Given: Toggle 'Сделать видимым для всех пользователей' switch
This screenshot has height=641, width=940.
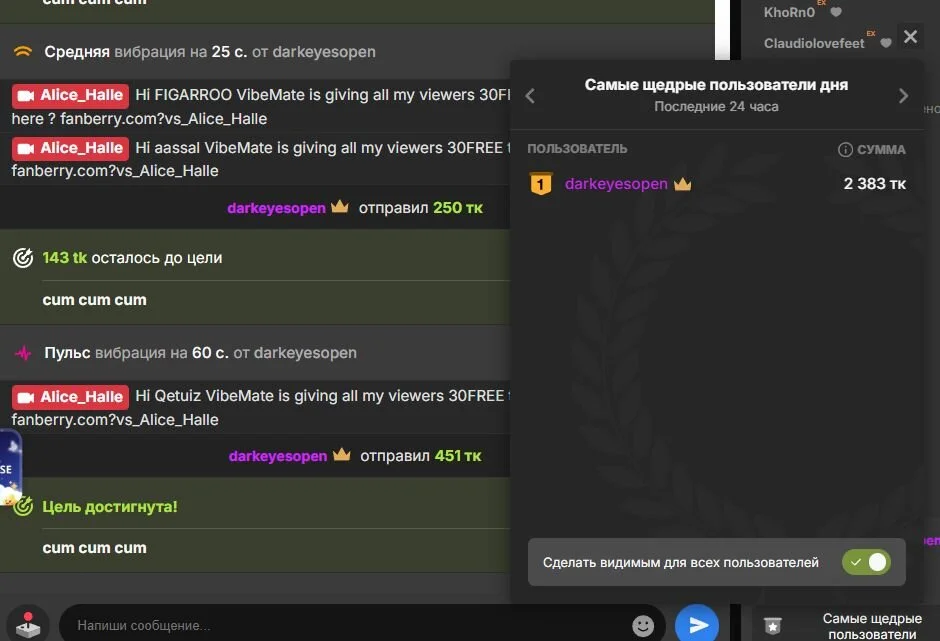Looking at the screenshot, I should tap(866, 562).
